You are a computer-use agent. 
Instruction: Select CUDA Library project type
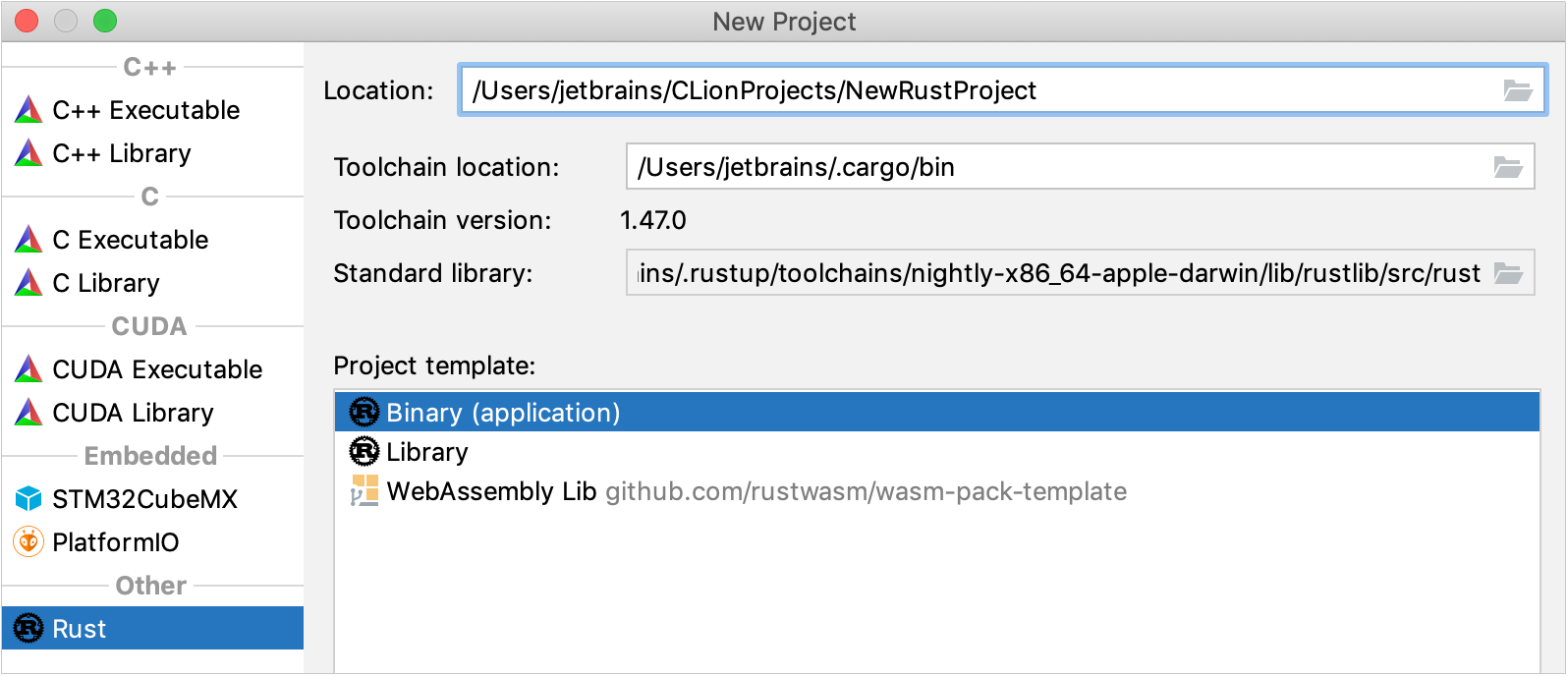click(152, 413)
